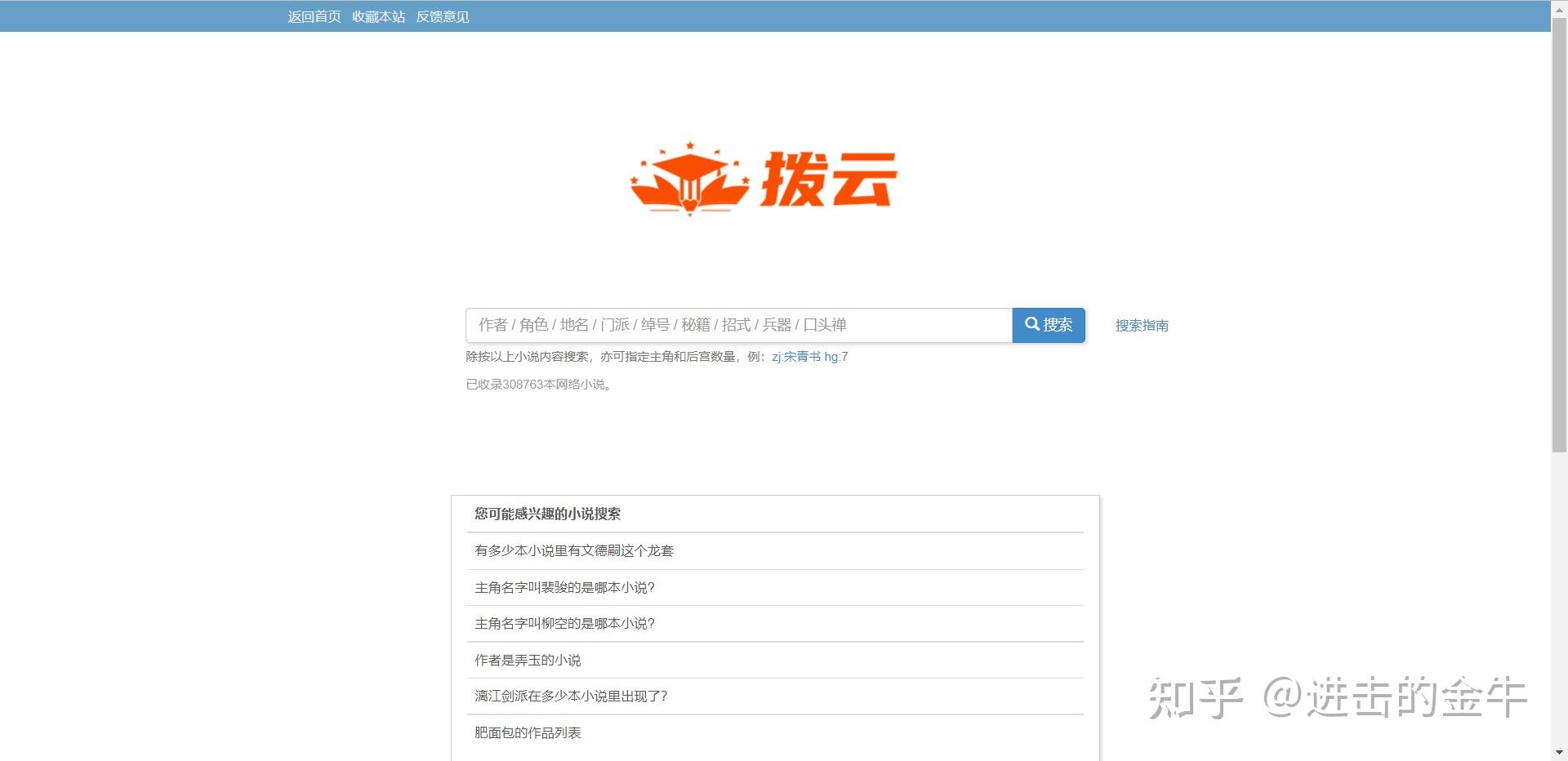This screenshot has height=761, width=1568.
Task: Click the scrollbar down arrow
Action: click(x=1559, y=753)
